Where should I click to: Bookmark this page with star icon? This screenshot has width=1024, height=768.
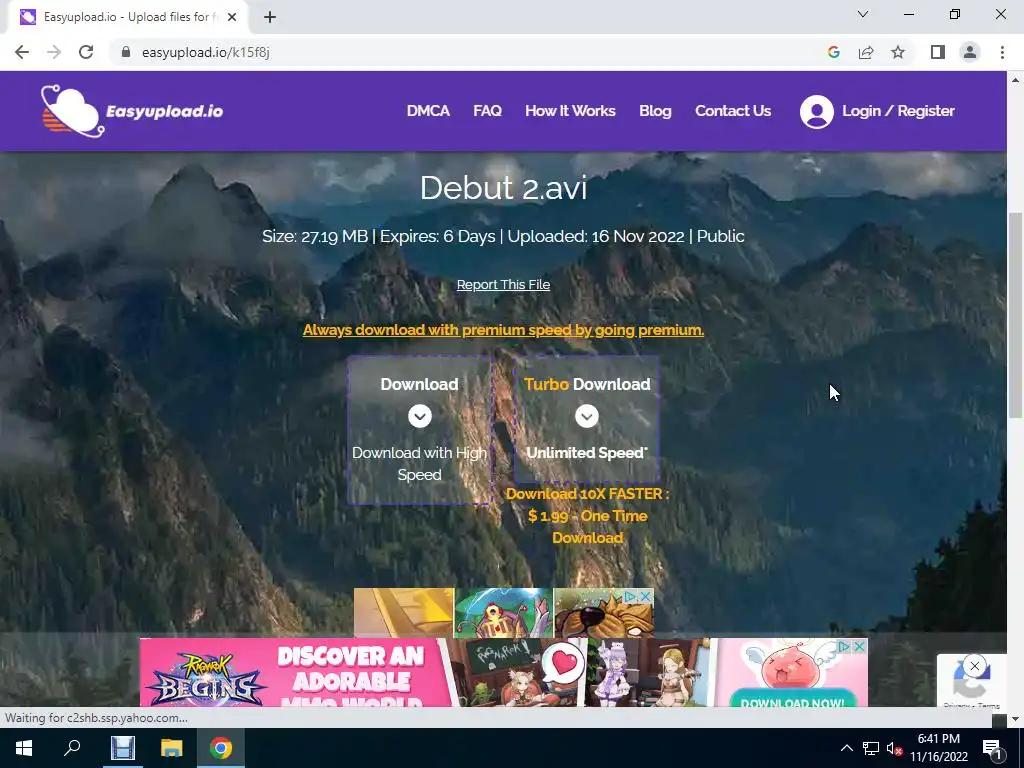tap(898, 52)
